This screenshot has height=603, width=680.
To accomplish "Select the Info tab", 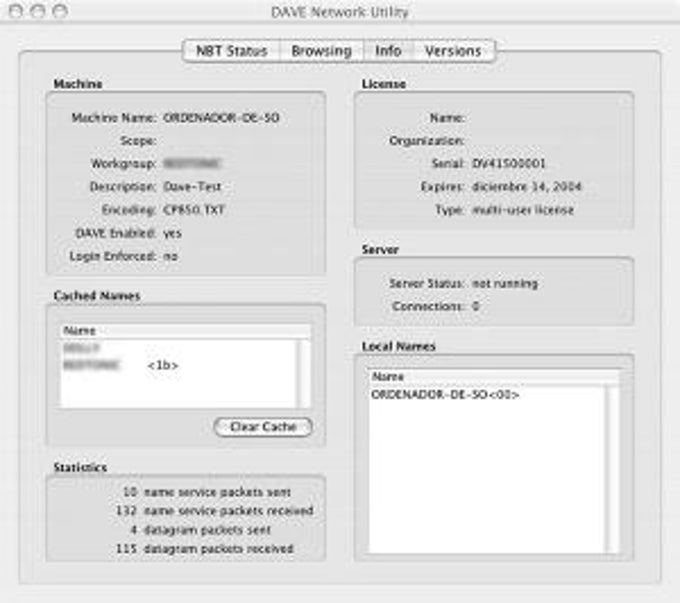I will (x=388, y=51).
